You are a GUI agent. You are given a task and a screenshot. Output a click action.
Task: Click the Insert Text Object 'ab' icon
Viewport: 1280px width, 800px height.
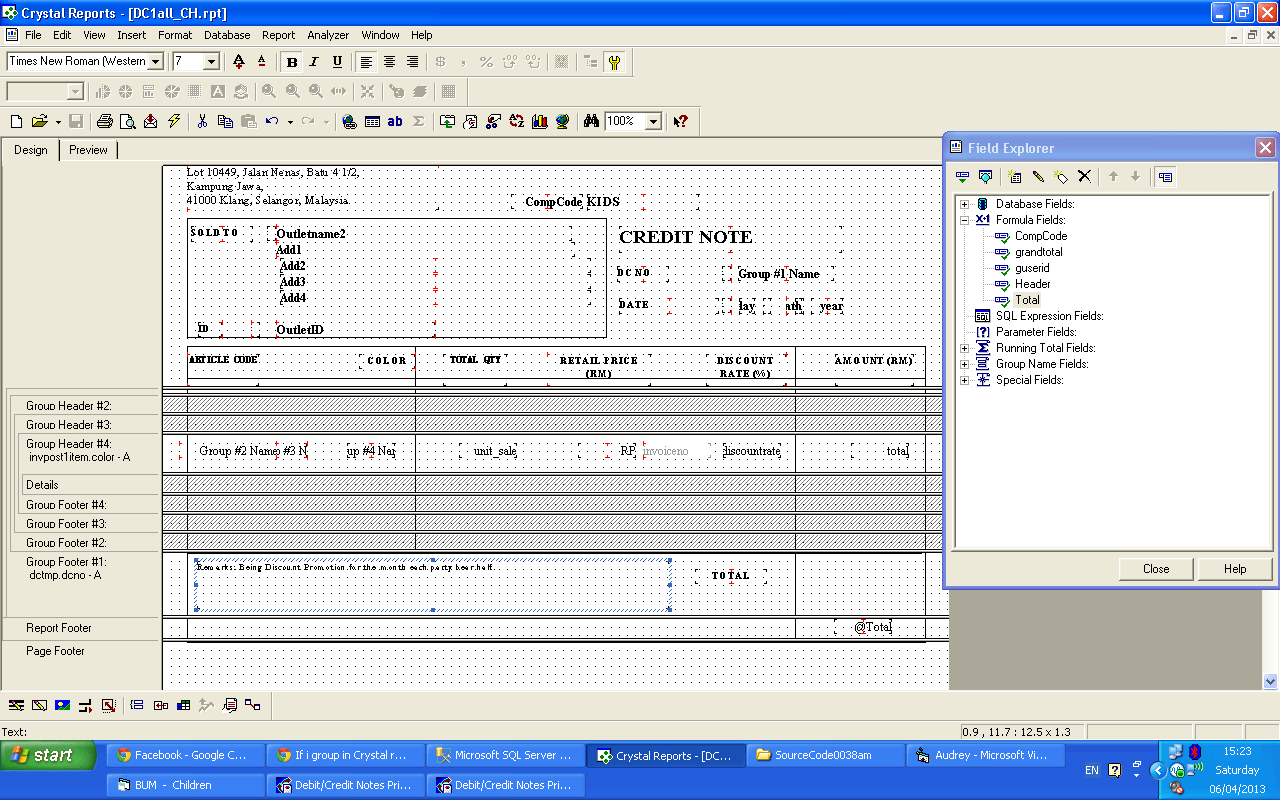point(394,121)
